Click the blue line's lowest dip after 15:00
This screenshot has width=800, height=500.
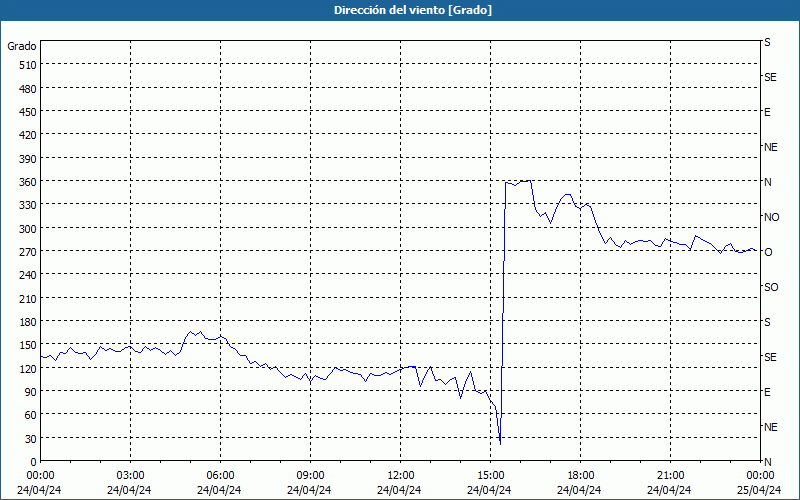coord(500,443)
